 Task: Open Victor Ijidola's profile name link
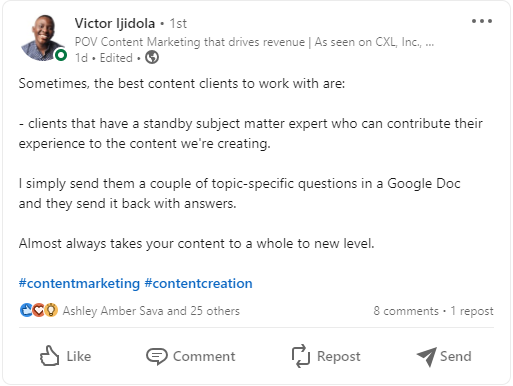pos(115,23)
